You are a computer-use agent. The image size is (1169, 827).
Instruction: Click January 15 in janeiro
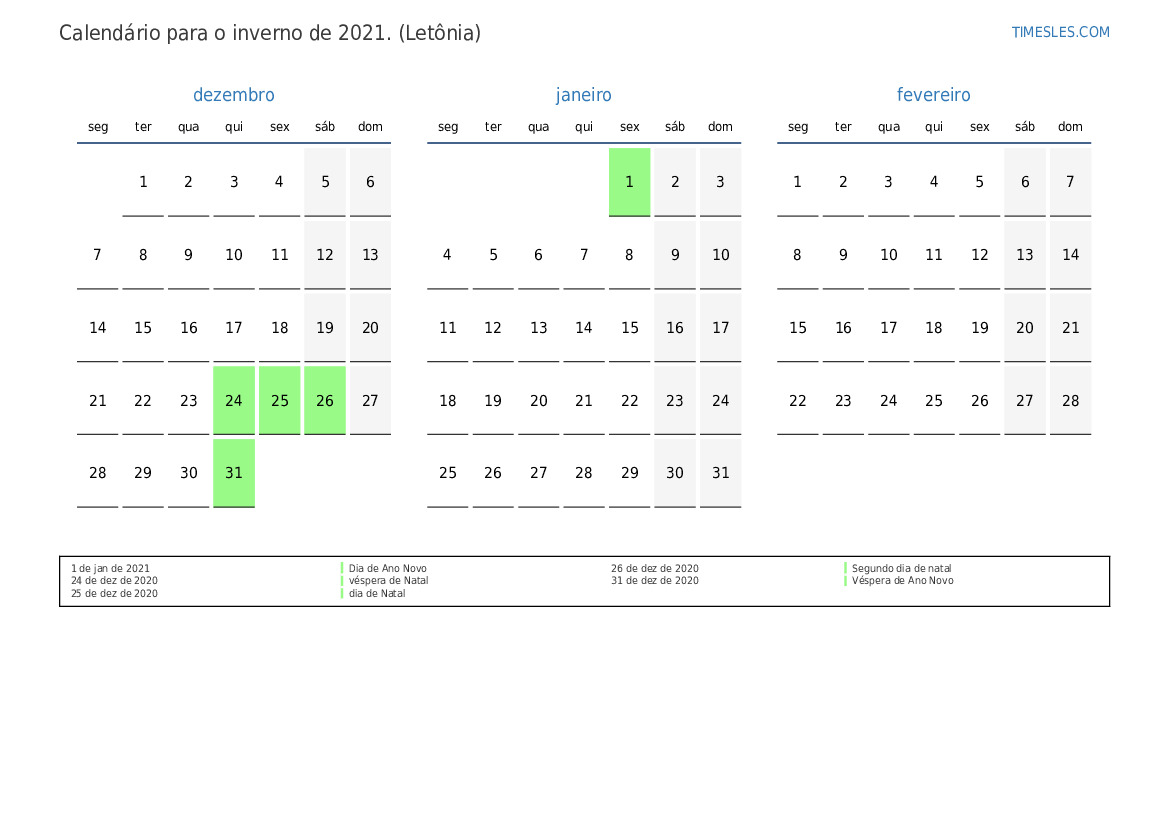point(629,328)
